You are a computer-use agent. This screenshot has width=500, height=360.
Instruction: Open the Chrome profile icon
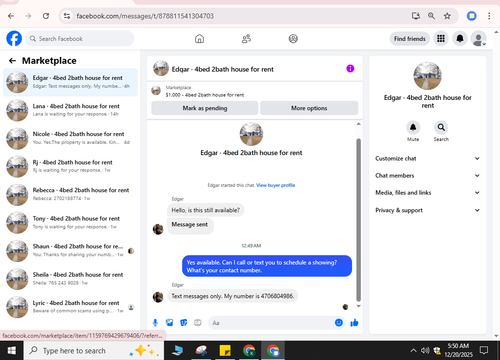tap(471, 16)
